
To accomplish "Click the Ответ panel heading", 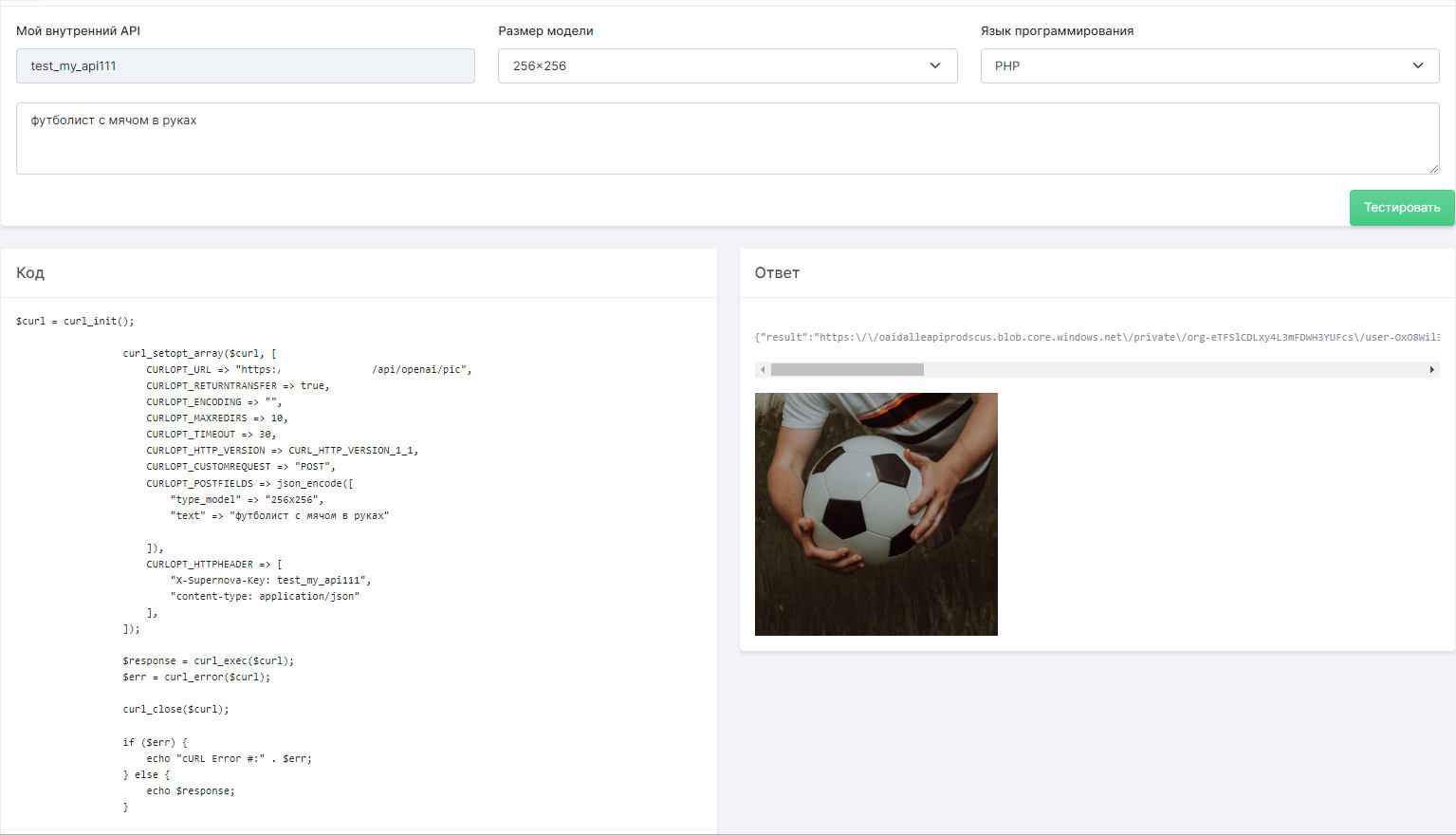I will (x=777, y=273).
